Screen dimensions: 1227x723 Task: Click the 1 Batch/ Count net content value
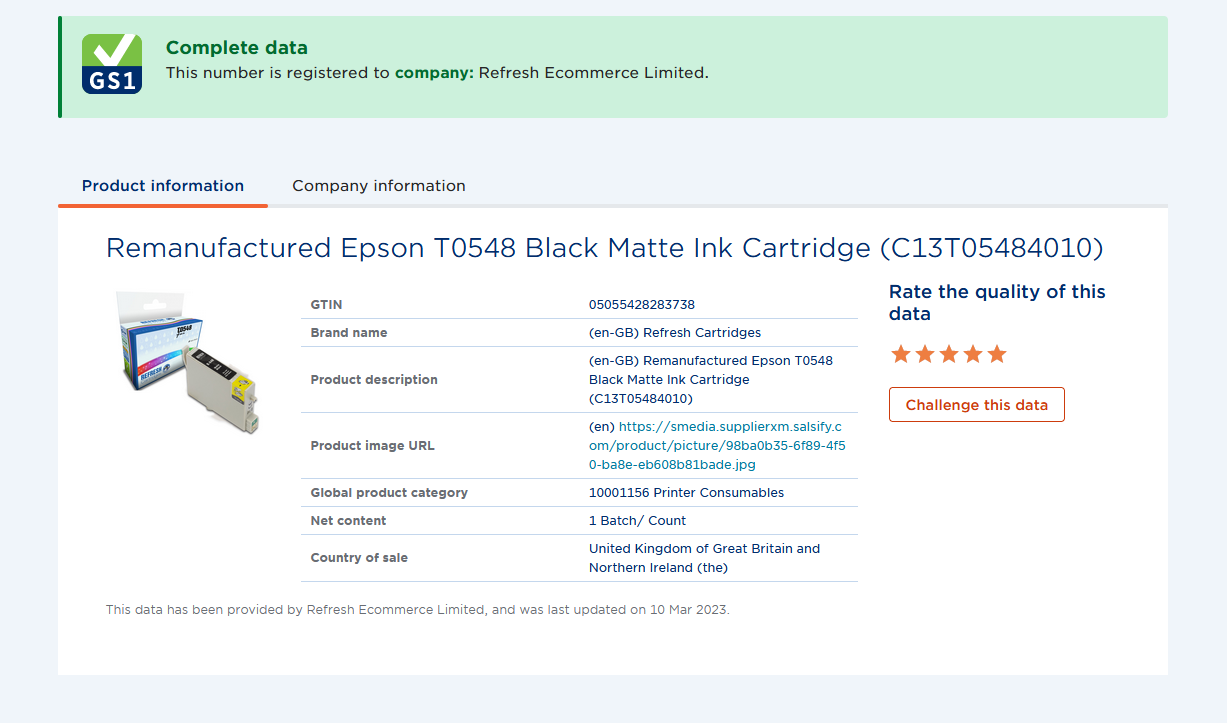pyautogui.click(x=637, y=520)
